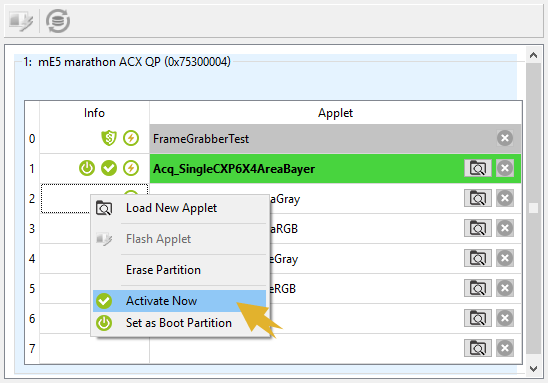The width and height of the screenshot is (548, 383).
Task: Open load applet browser for partition 2
Action: 477,198
